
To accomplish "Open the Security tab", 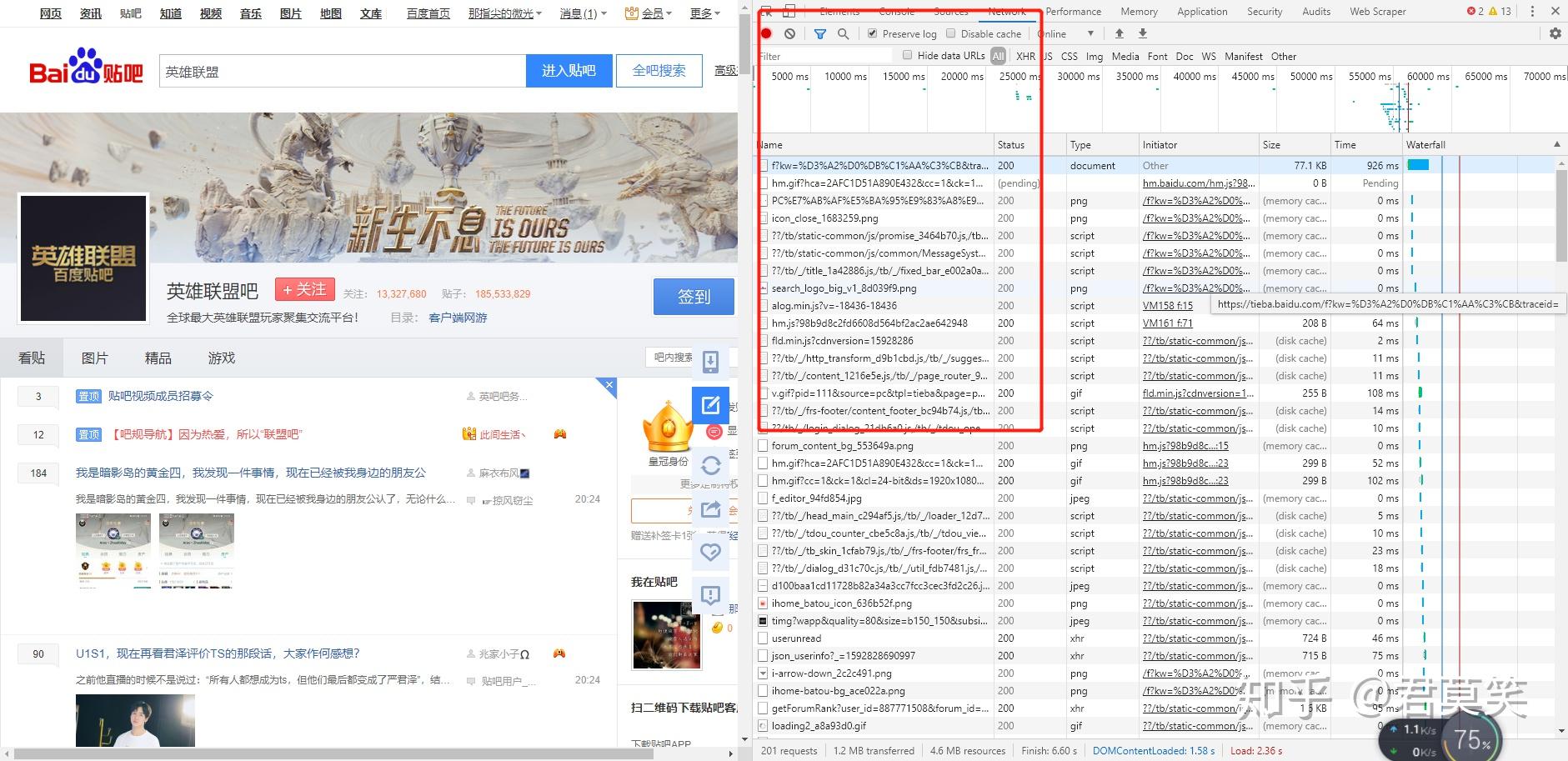I will tap(1265, 12).
